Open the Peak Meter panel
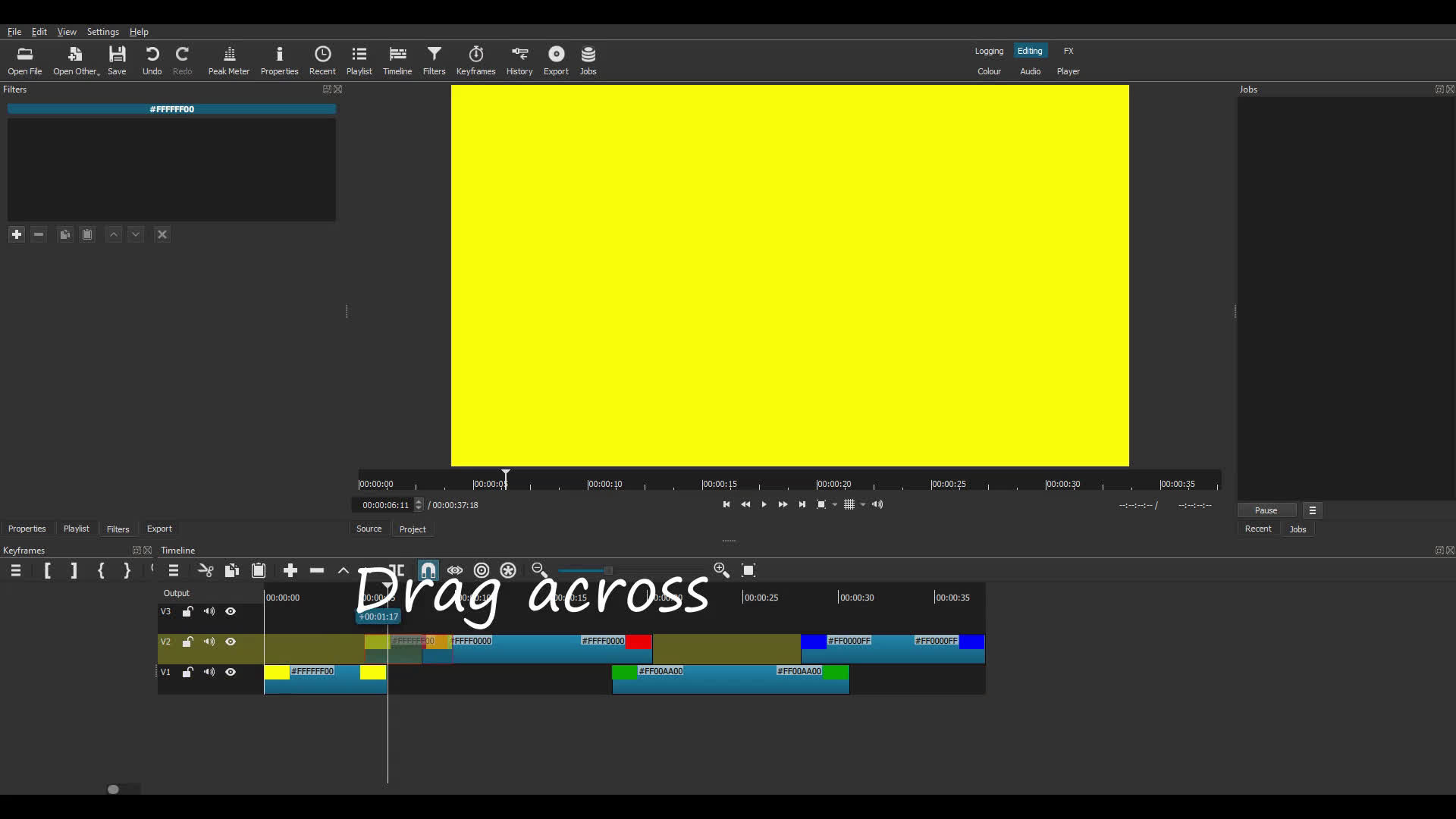This screenshot has width=1456, height=819. pyautogui.click(x=228, y=60)
